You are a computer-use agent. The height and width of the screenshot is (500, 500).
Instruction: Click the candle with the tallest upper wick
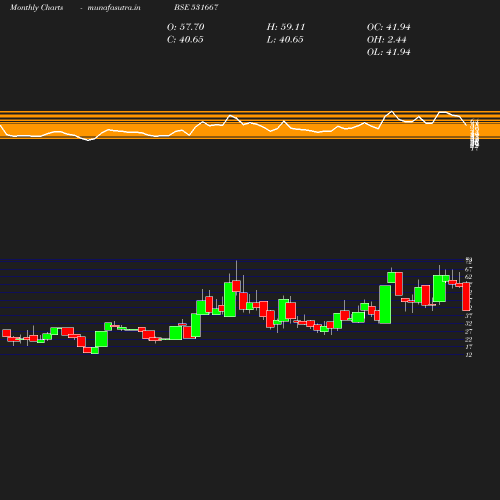(x=237, y=286)
